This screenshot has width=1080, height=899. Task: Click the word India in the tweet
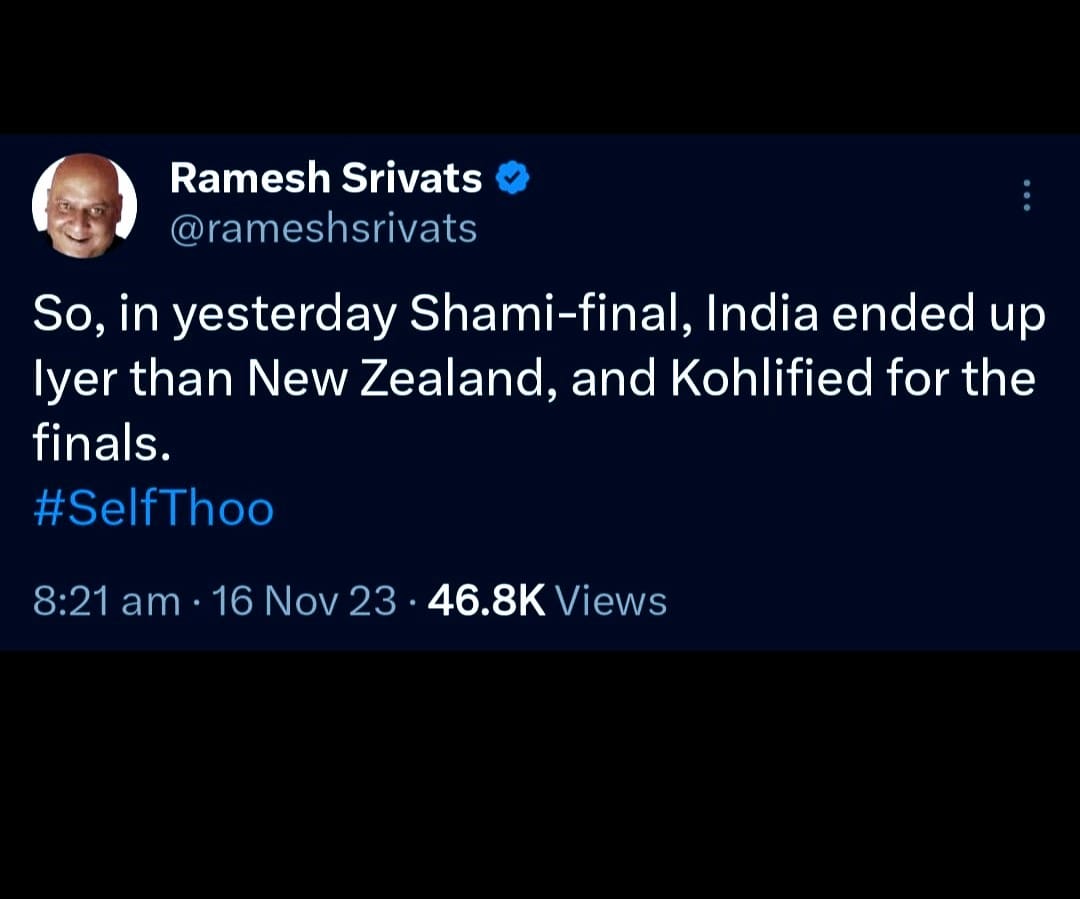coord(762,313)
